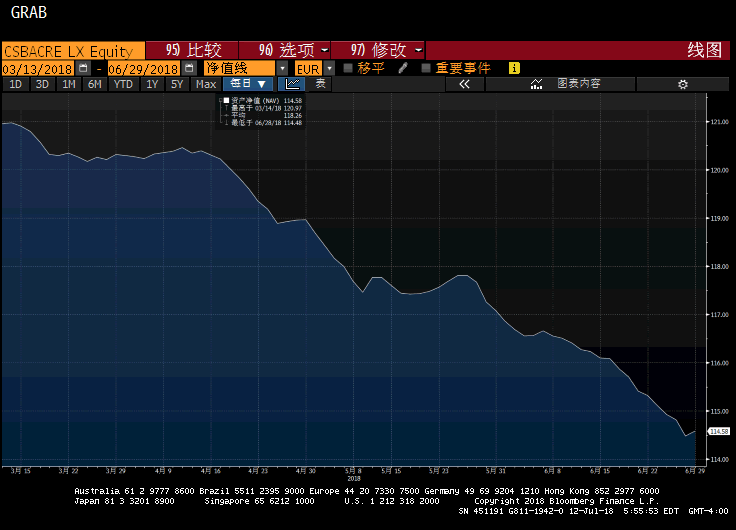Open the 96 选项 menu
This screenshot has height=530, width=736.
point(294,50)
